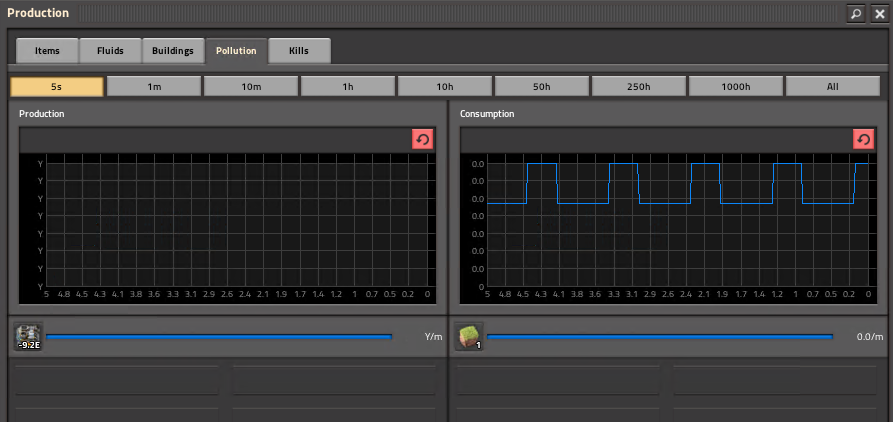
Task: Reset the Production graph
Action: click(x=422, y=139)
